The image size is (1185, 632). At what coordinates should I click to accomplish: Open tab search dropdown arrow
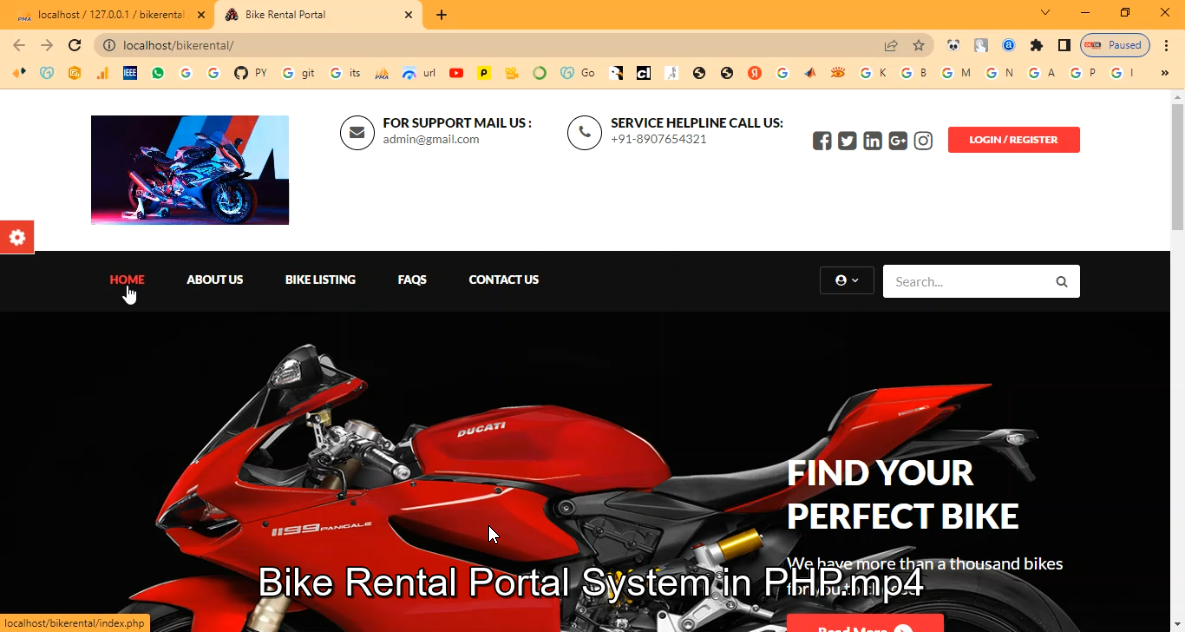1045,13
